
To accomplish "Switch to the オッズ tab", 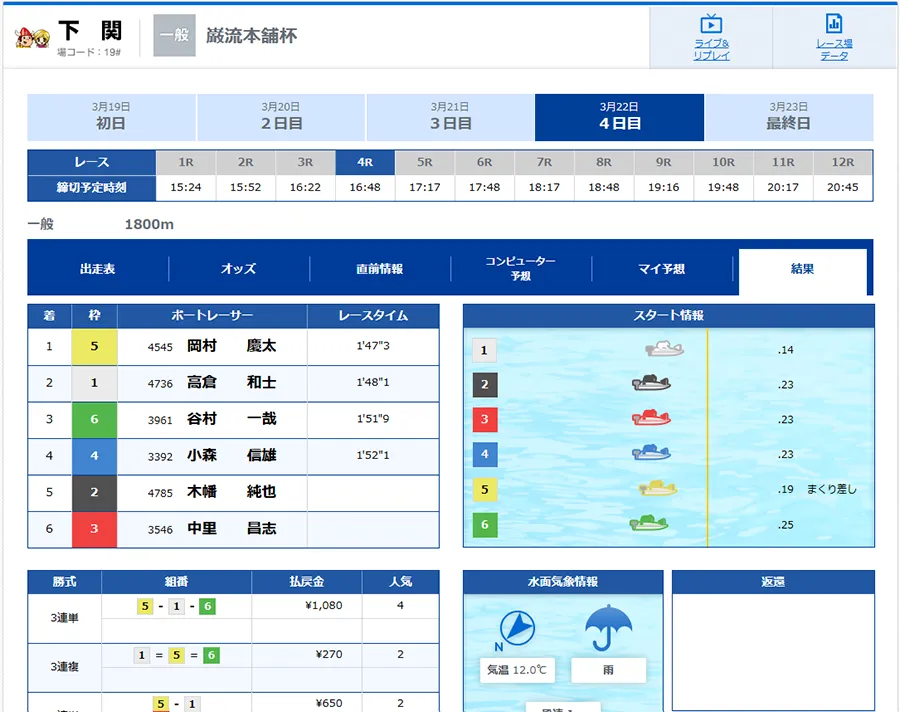I will [x=239, y=269].
